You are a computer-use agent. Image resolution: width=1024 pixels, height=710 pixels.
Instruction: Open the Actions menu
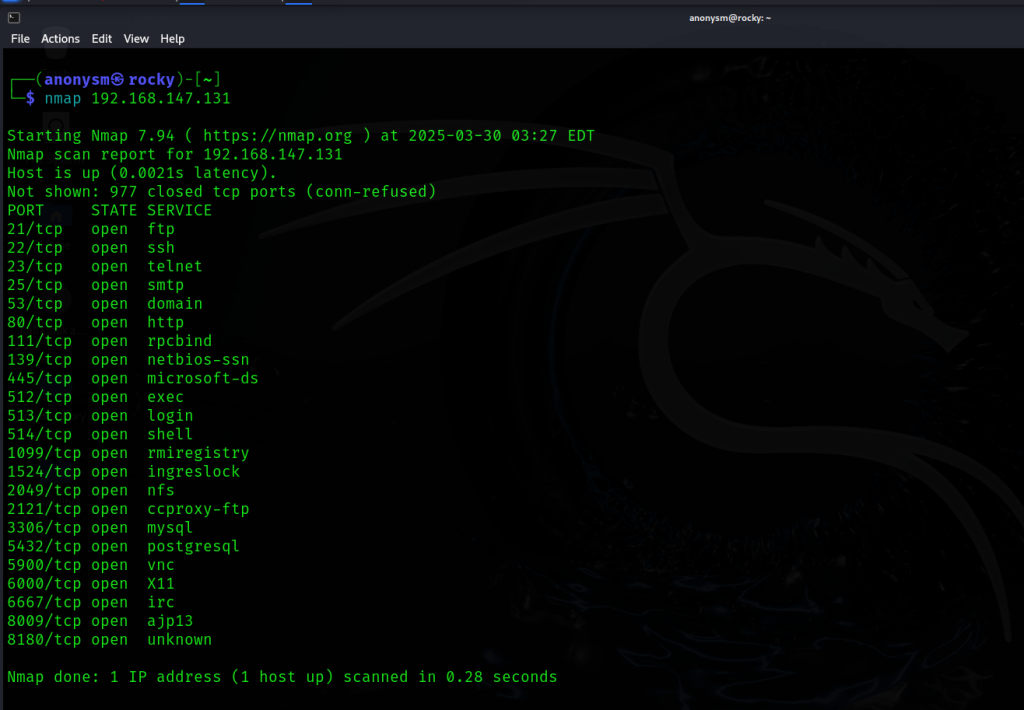(60, 39)
